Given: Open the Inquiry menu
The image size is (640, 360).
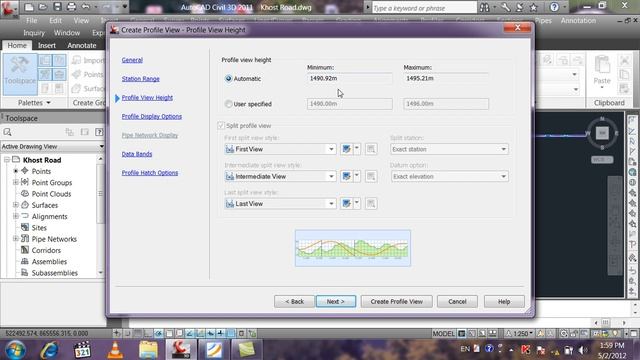Looking at the screenshot, I should (x=34, y=33).
